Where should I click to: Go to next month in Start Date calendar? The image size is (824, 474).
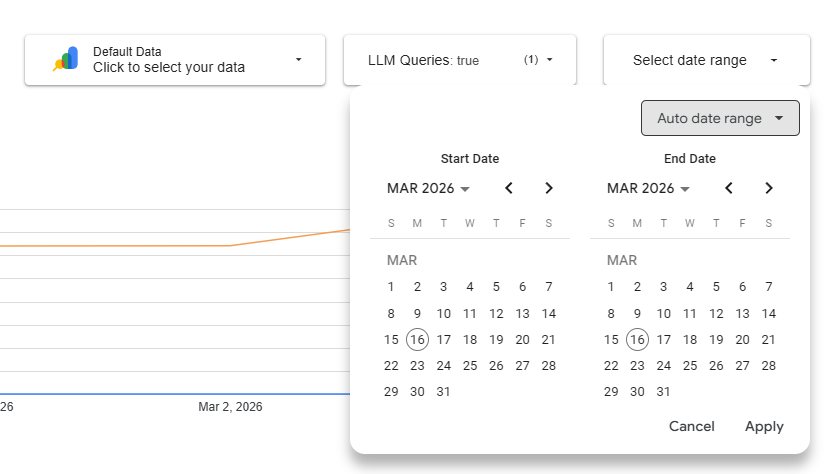tap(548, 188)
